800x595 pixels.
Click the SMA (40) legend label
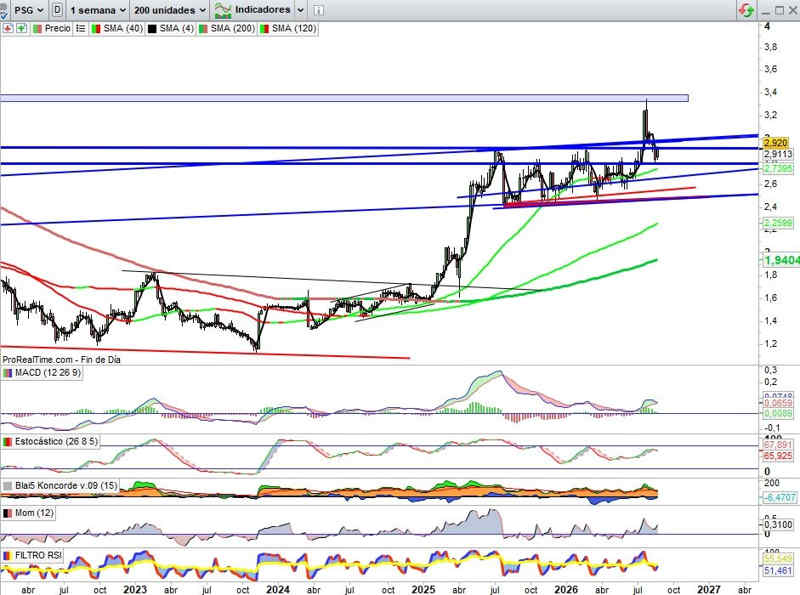(123, 29)
